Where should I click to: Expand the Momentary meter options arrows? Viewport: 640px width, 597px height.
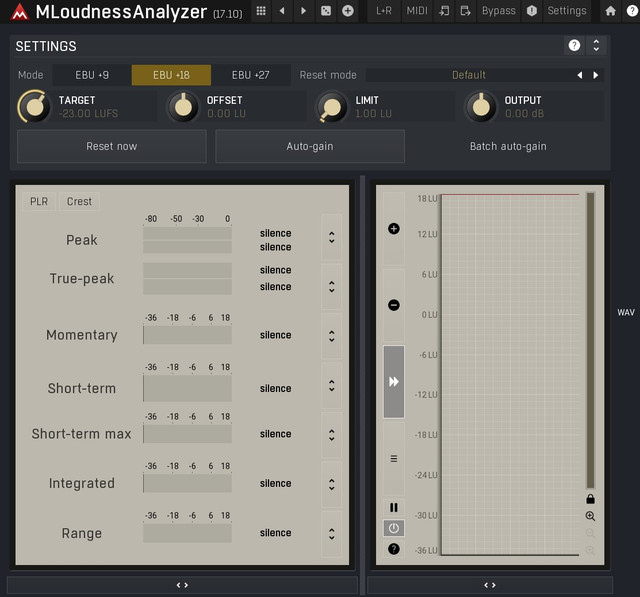point(331,336)
